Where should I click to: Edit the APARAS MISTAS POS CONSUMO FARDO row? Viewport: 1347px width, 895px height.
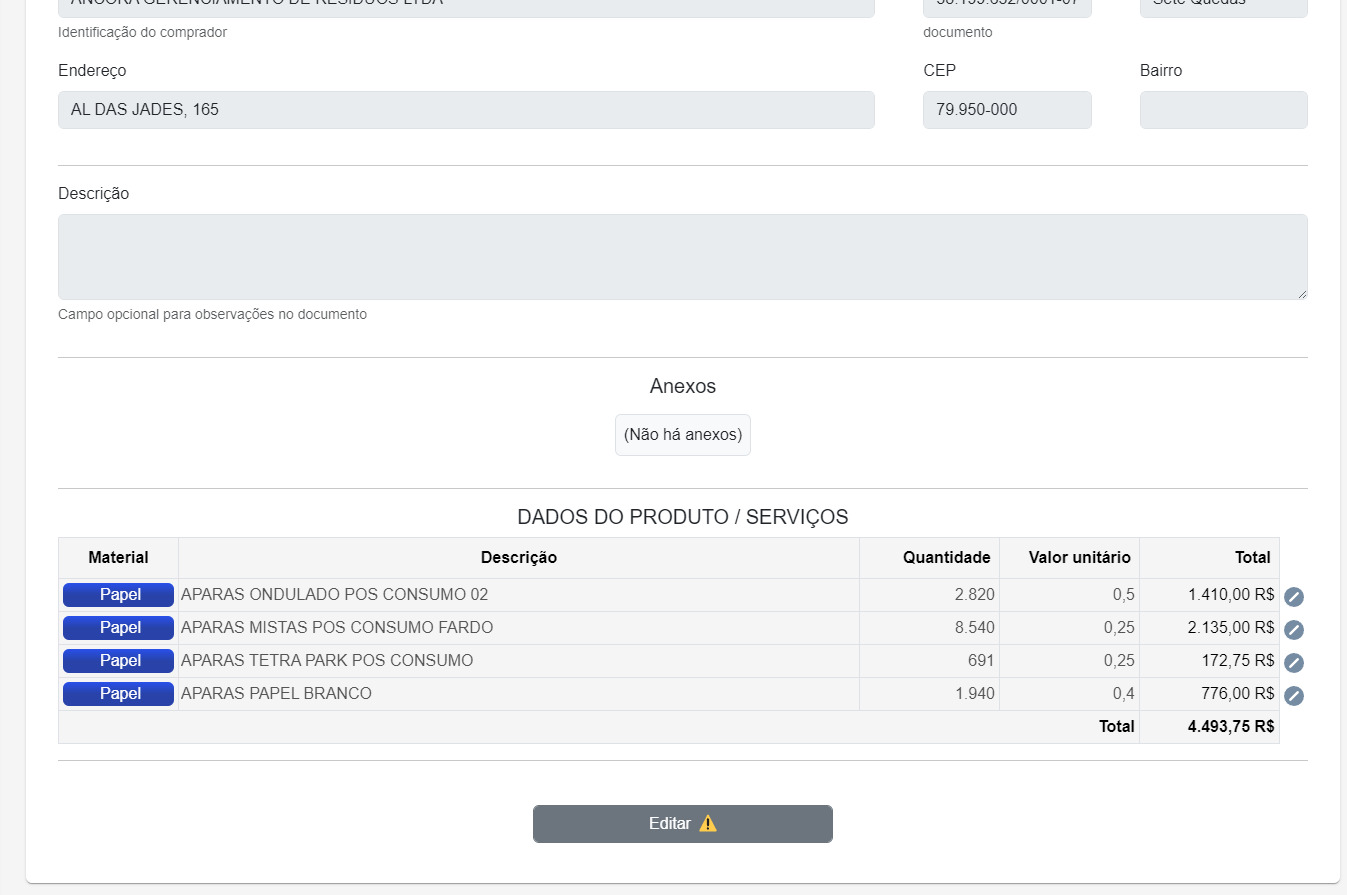coord(1294,630)
